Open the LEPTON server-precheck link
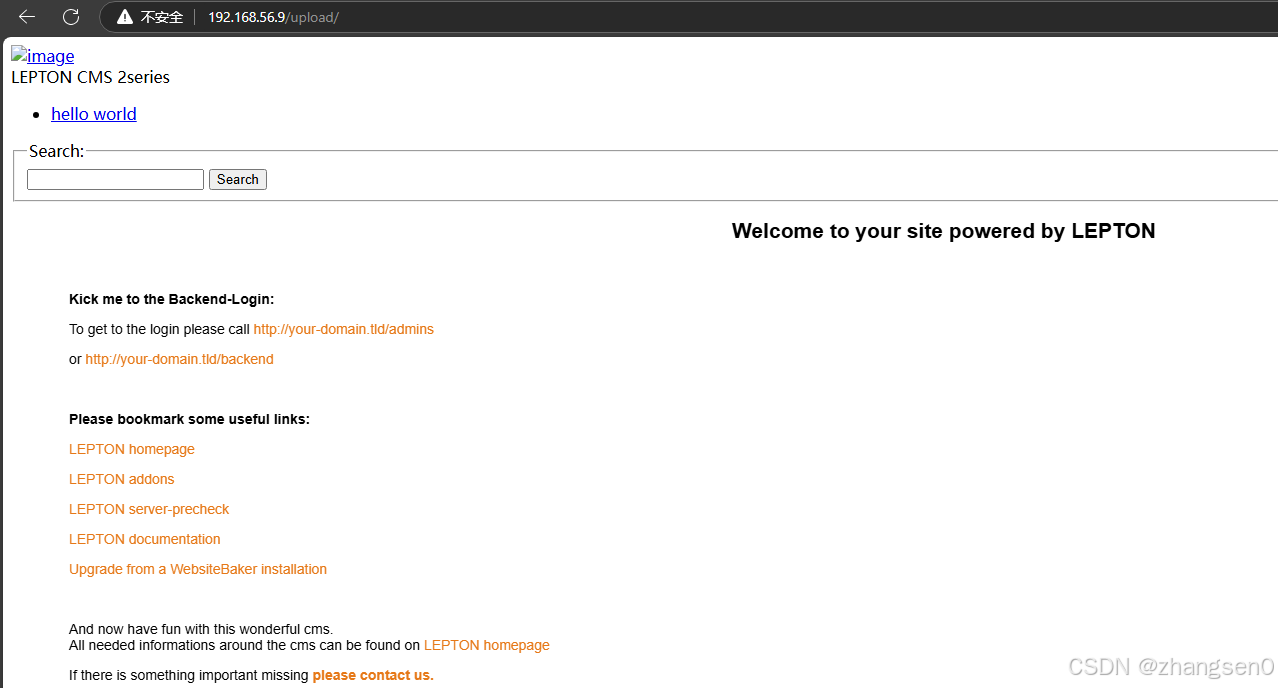The height and width of the screenshot is (688, 1278). tap(149, 509)
